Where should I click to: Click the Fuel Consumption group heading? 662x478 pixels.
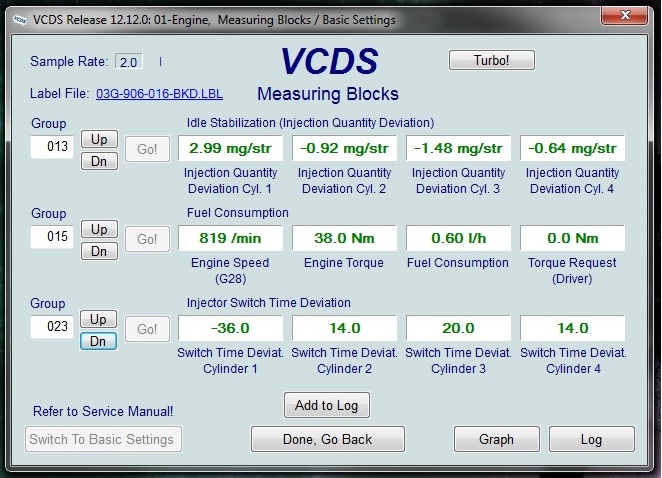tap(238, 213)
